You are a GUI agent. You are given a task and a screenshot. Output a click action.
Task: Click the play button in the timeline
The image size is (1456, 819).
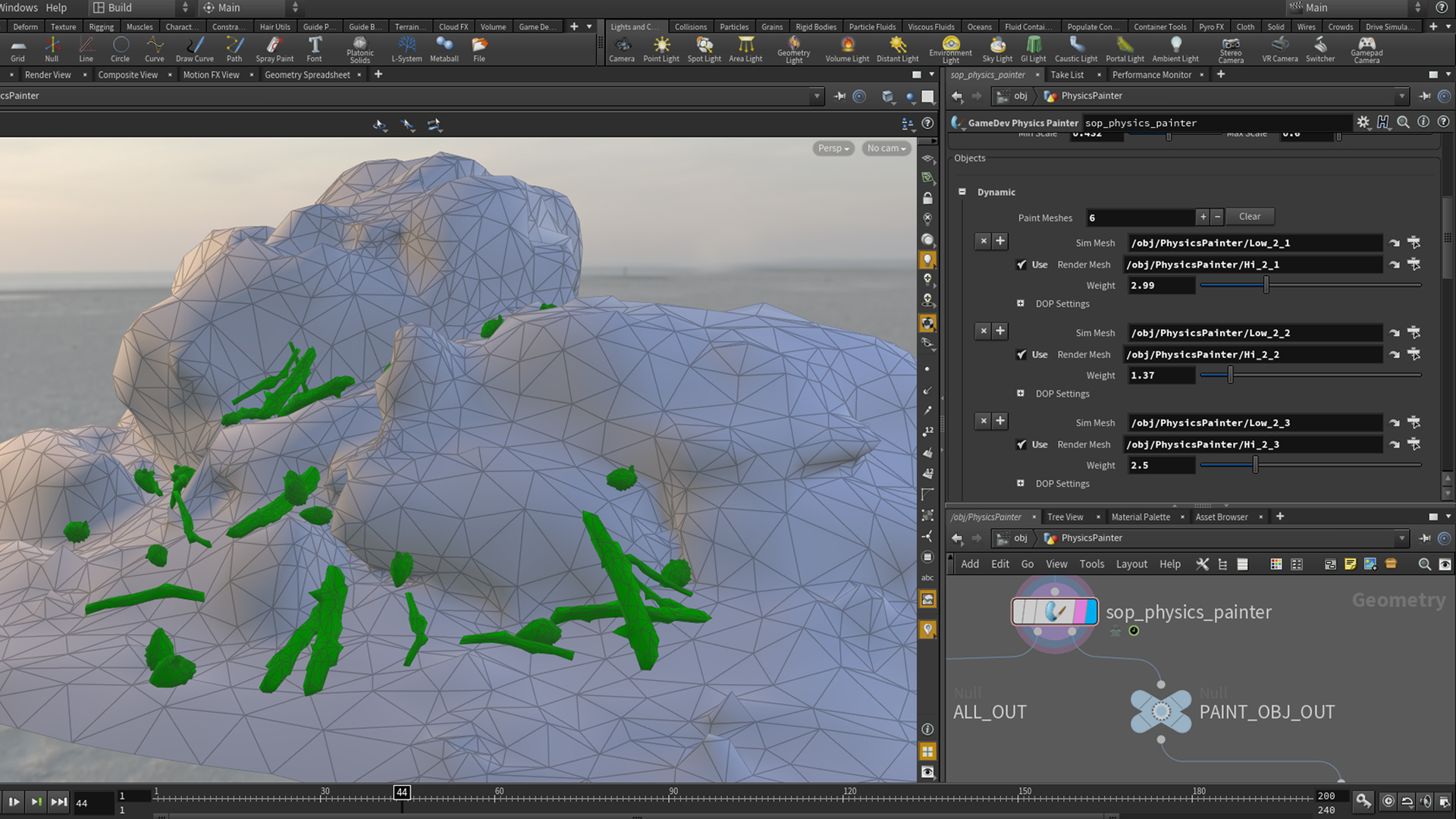click(x=14, y=802)
